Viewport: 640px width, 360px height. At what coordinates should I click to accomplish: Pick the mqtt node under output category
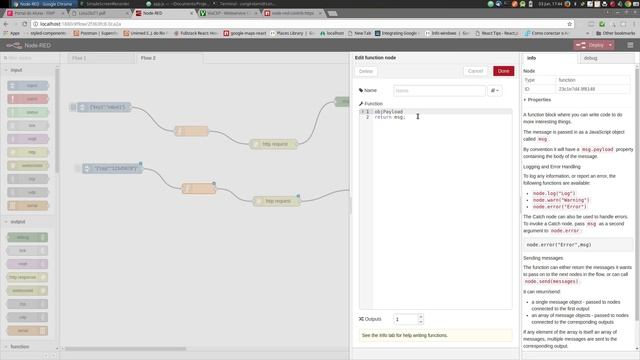coord(27,264)
